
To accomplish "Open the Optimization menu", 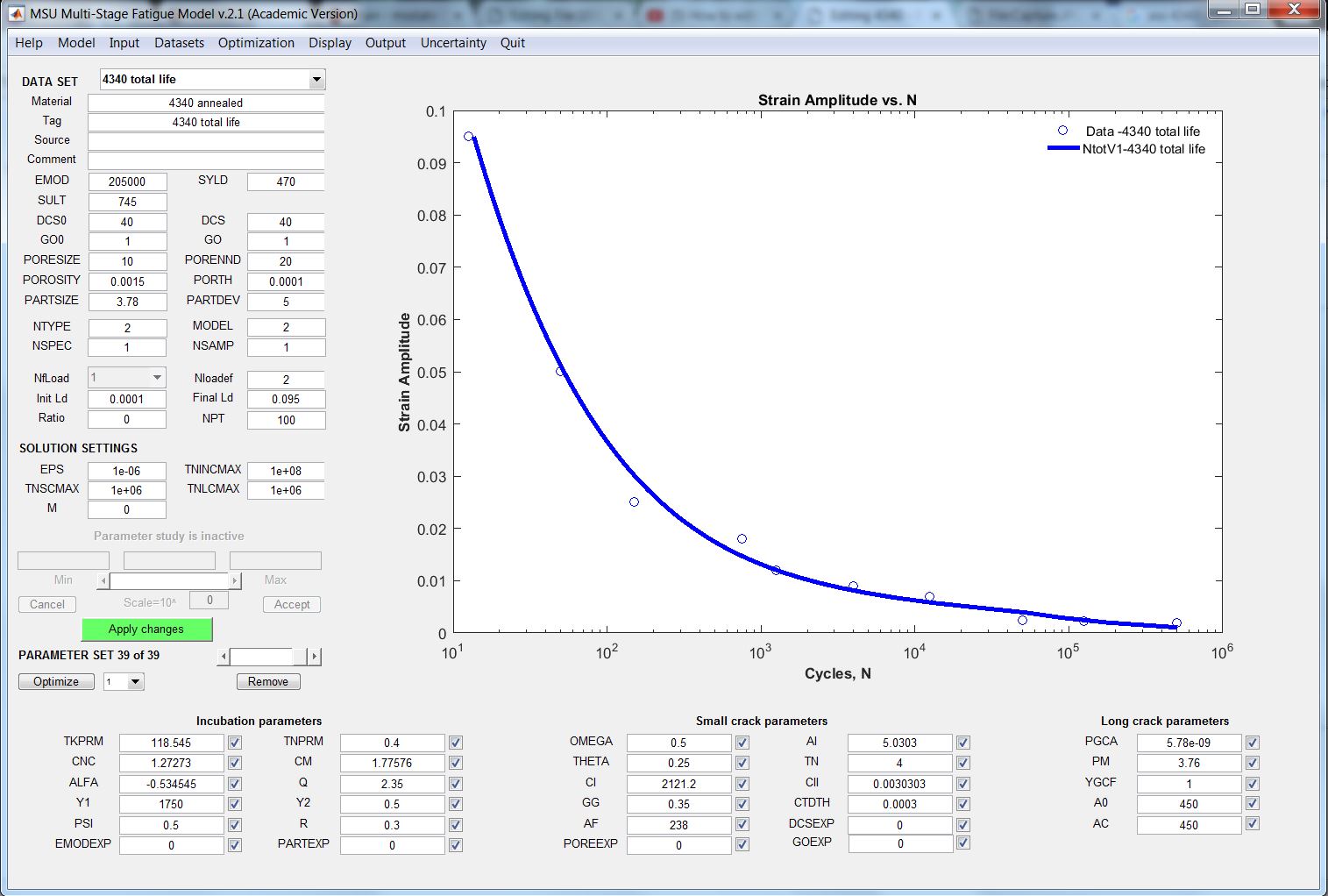I will click(256, 43).
